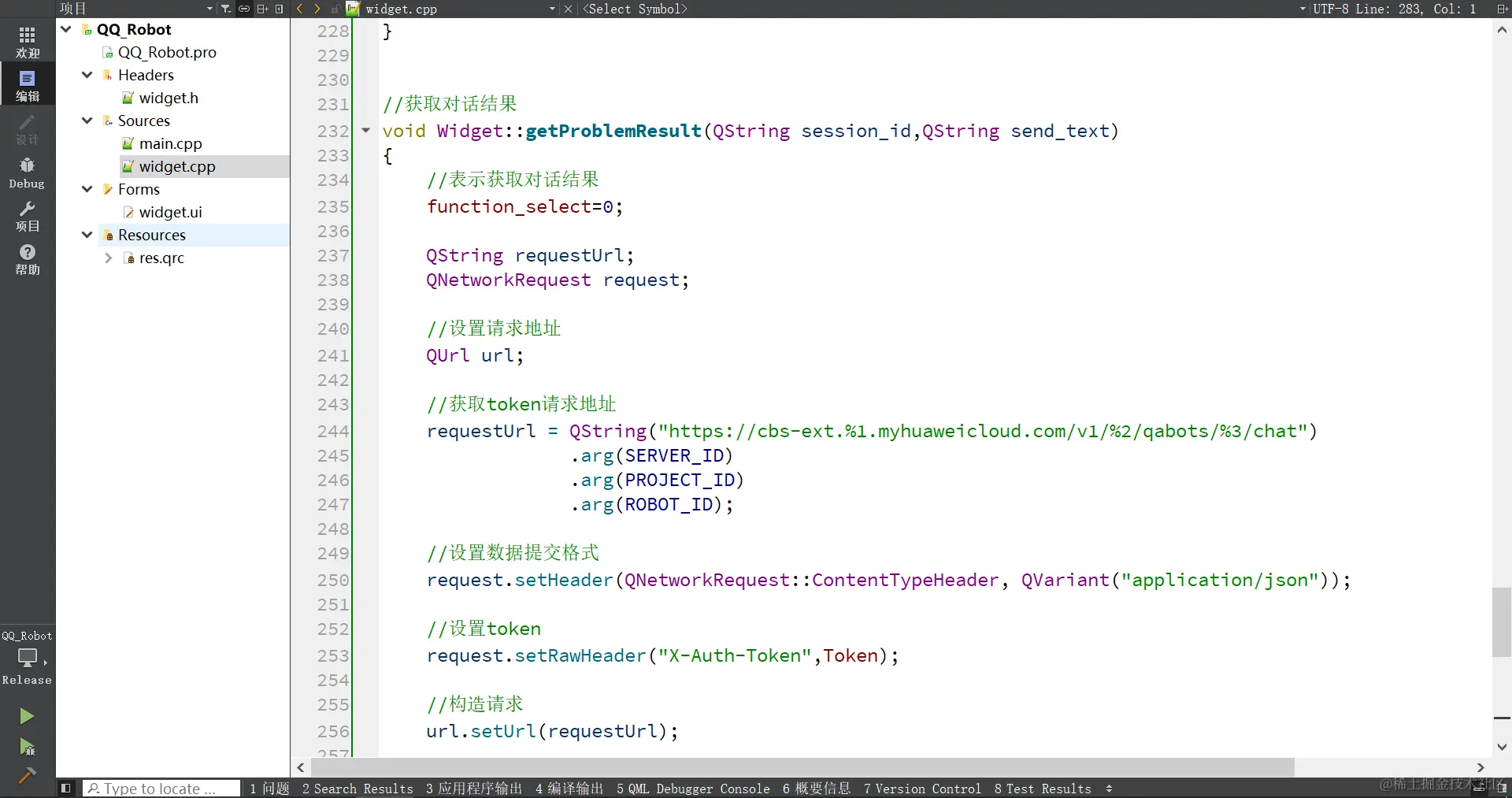1512x798 pixels.
Task: Collapse the Resources folder
Action: click(87, 235)
